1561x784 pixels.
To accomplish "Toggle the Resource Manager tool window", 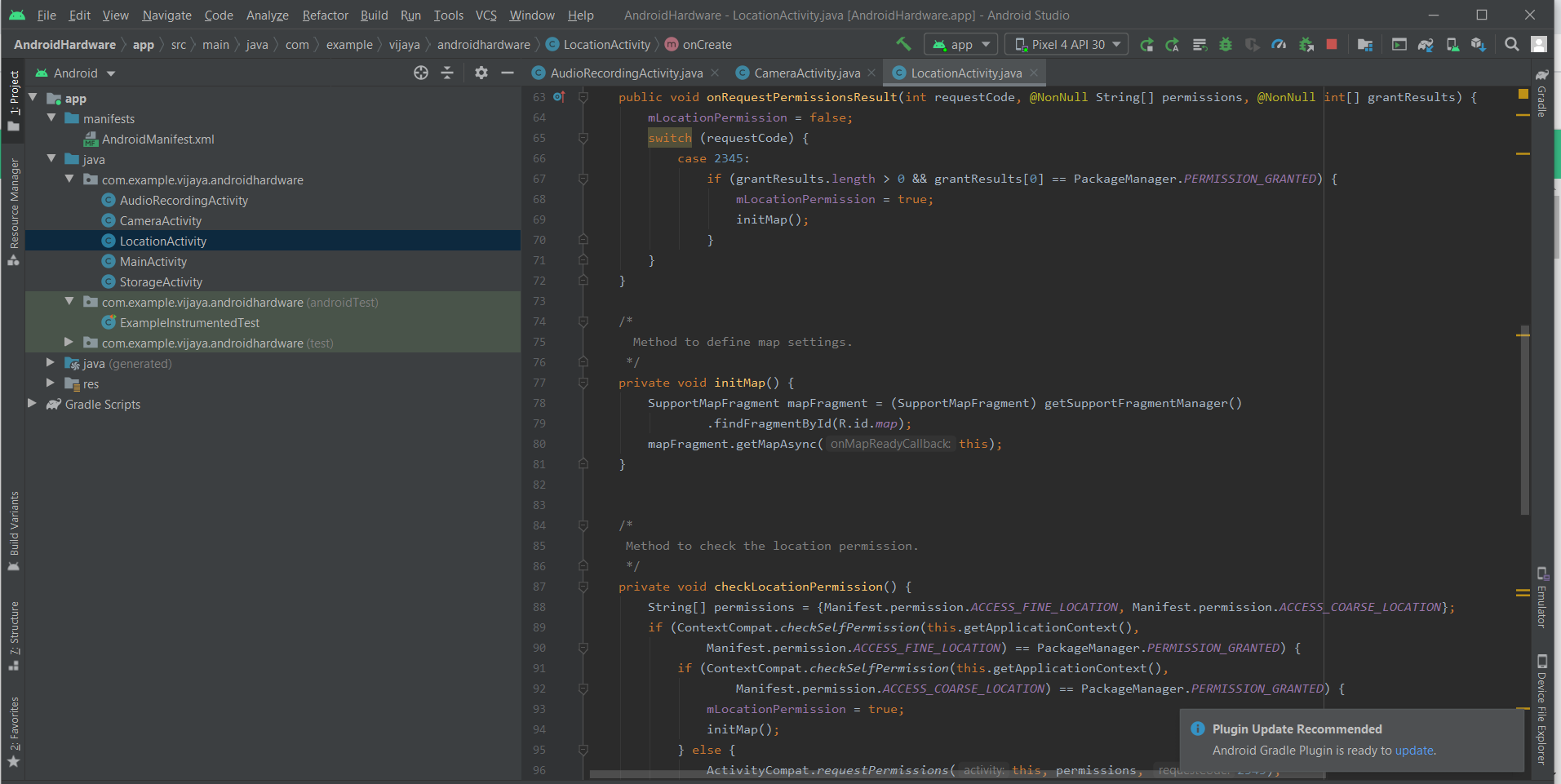I will coord(14,212).
